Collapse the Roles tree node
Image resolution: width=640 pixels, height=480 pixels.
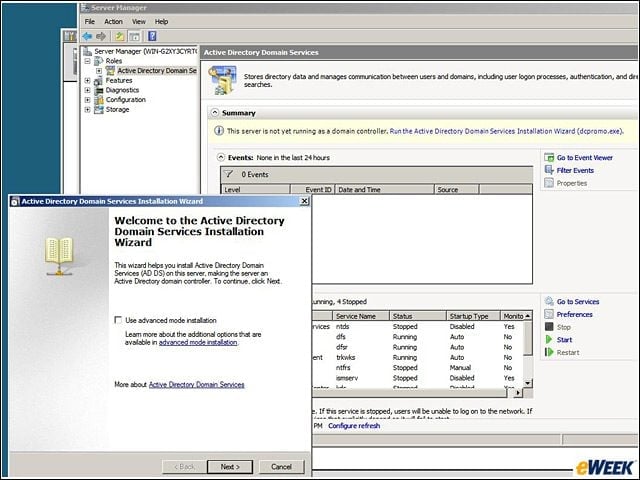pos(87,61)
